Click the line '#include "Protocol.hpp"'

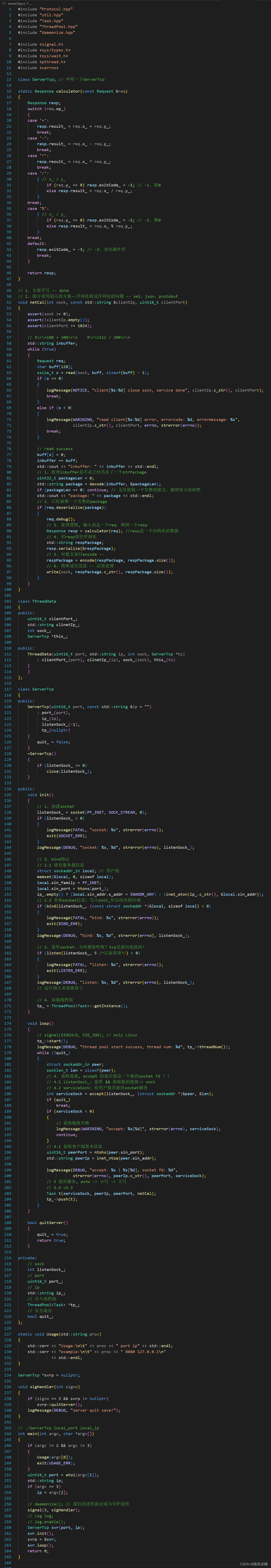pyautogui.click(x=45, y=9)
